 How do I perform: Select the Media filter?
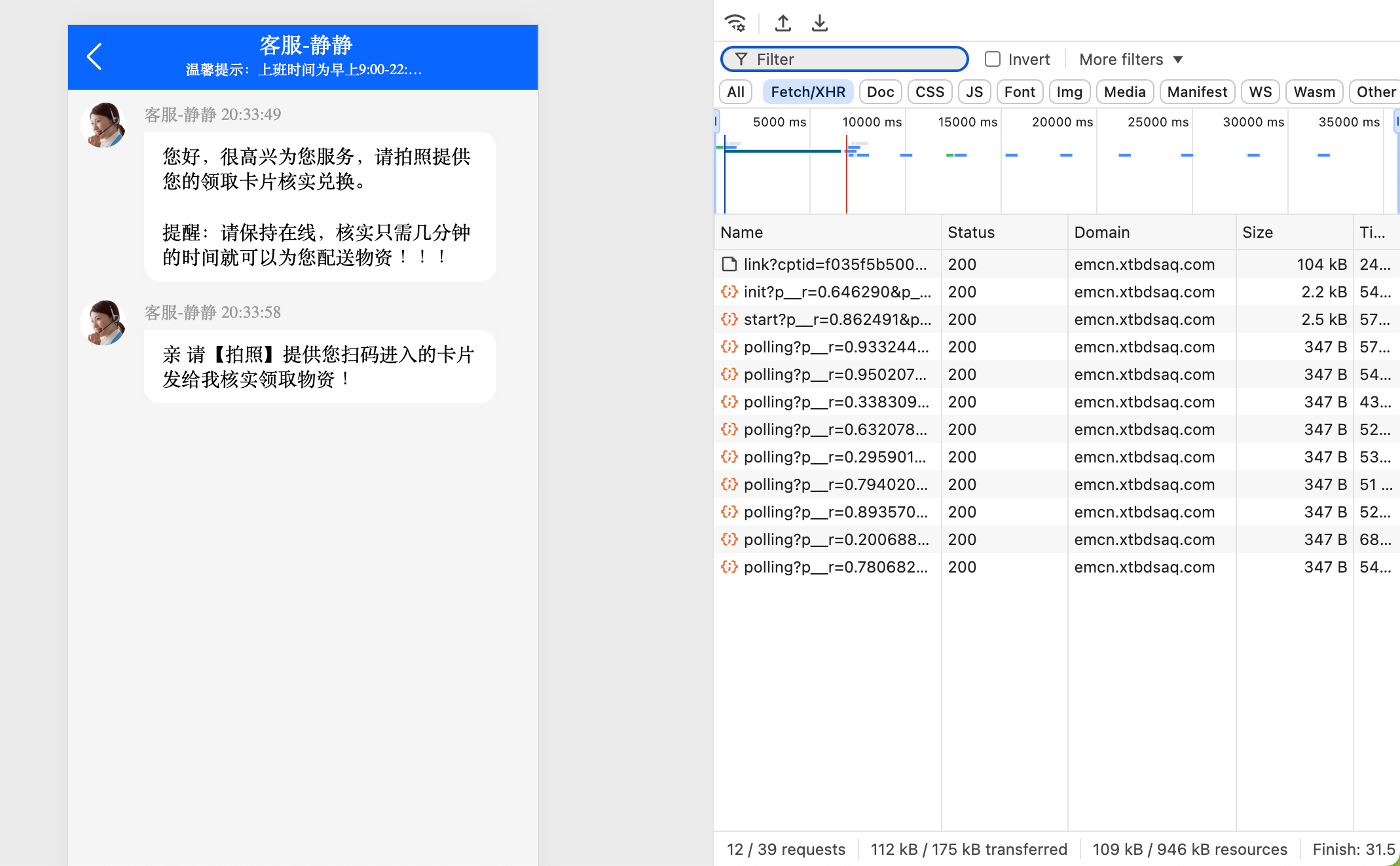1124,92
